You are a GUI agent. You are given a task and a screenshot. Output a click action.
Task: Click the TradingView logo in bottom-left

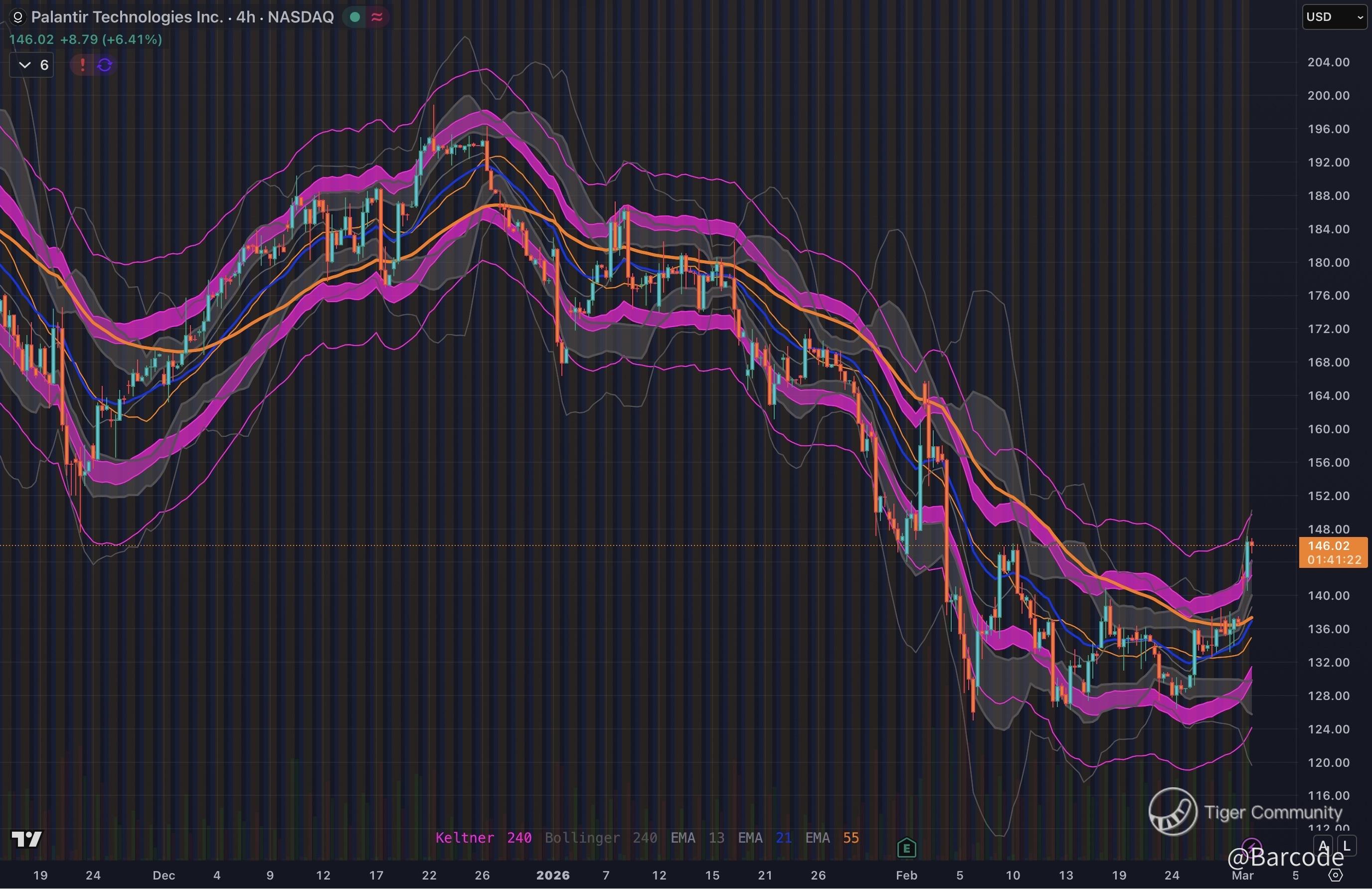click(26, 839)
